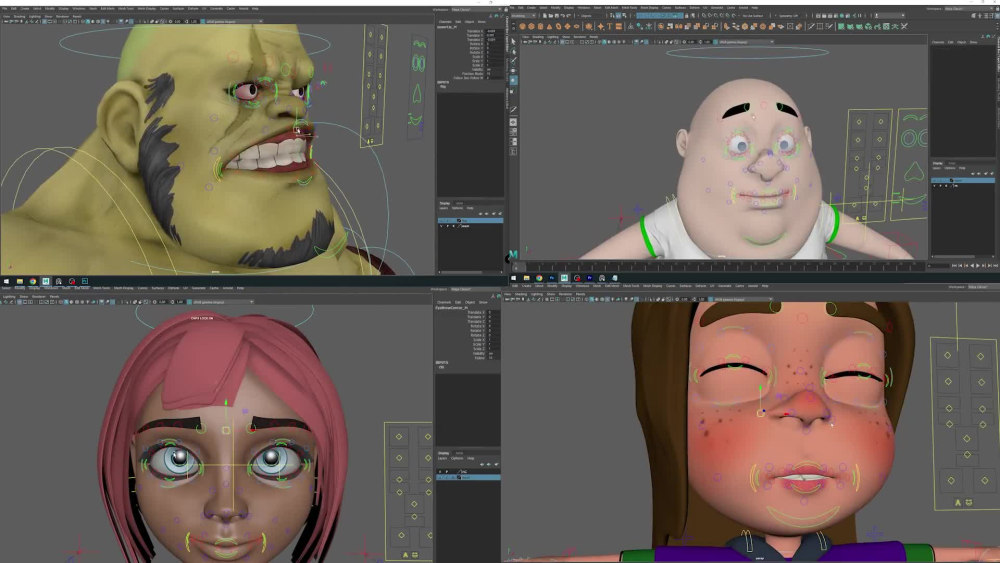Open Chrome from taskbar above the freckled girl window
Screen dimensions: 1000x563
point(540,278)
